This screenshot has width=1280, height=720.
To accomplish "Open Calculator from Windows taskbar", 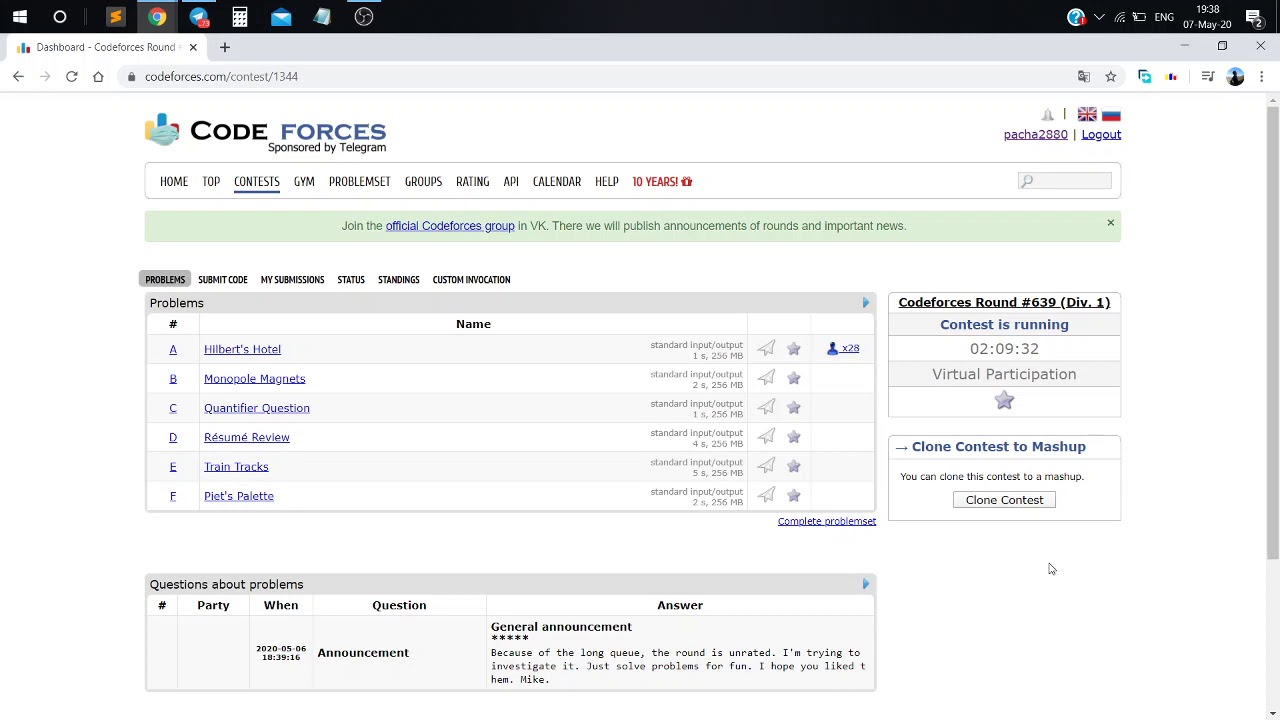I will [x=240, y=17].
